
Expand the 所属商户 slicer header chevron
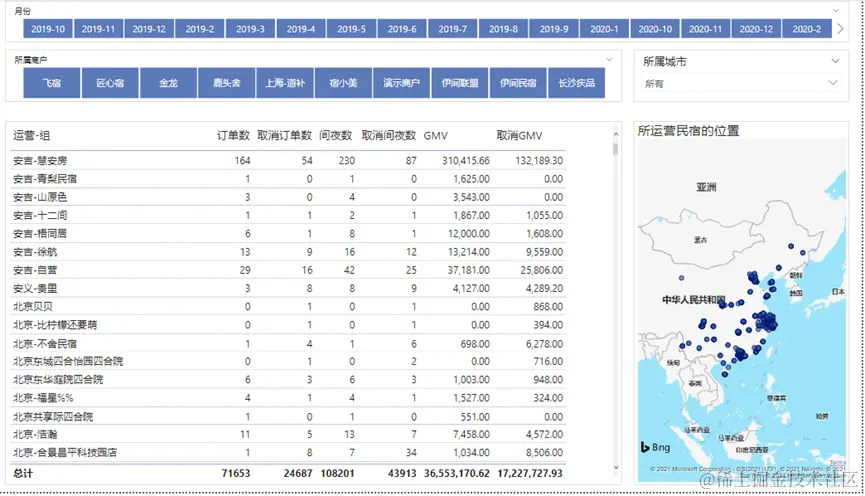pyautogui.click(x=609, y=59)
